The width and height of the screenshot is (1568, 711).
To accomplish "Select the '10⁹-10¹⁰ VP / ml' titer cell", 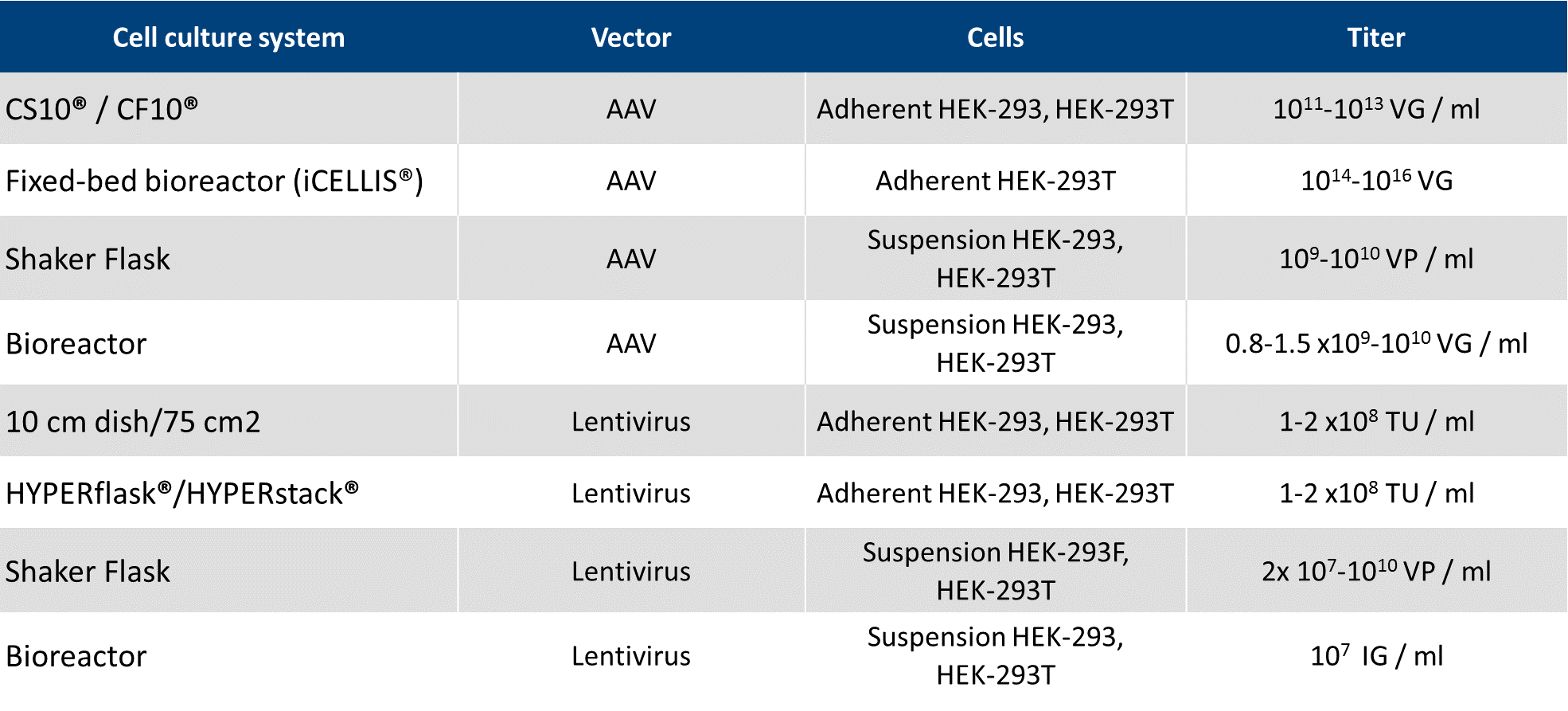I will coord(1376,259).
